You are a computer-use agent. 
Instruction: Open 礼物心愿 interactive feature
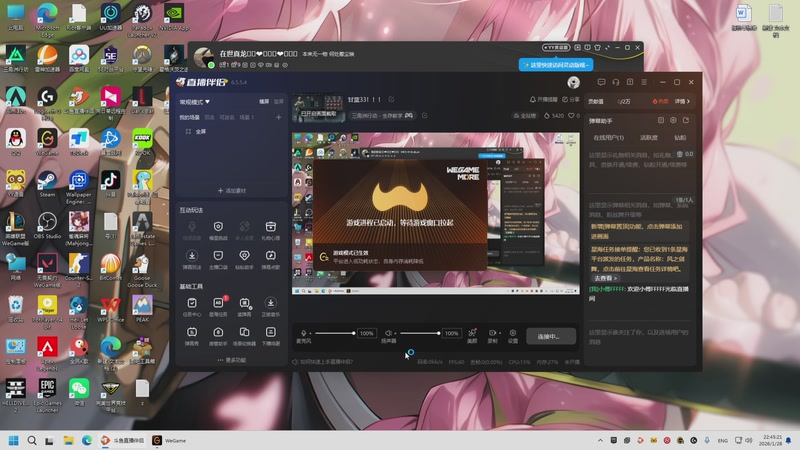(270, 230)
